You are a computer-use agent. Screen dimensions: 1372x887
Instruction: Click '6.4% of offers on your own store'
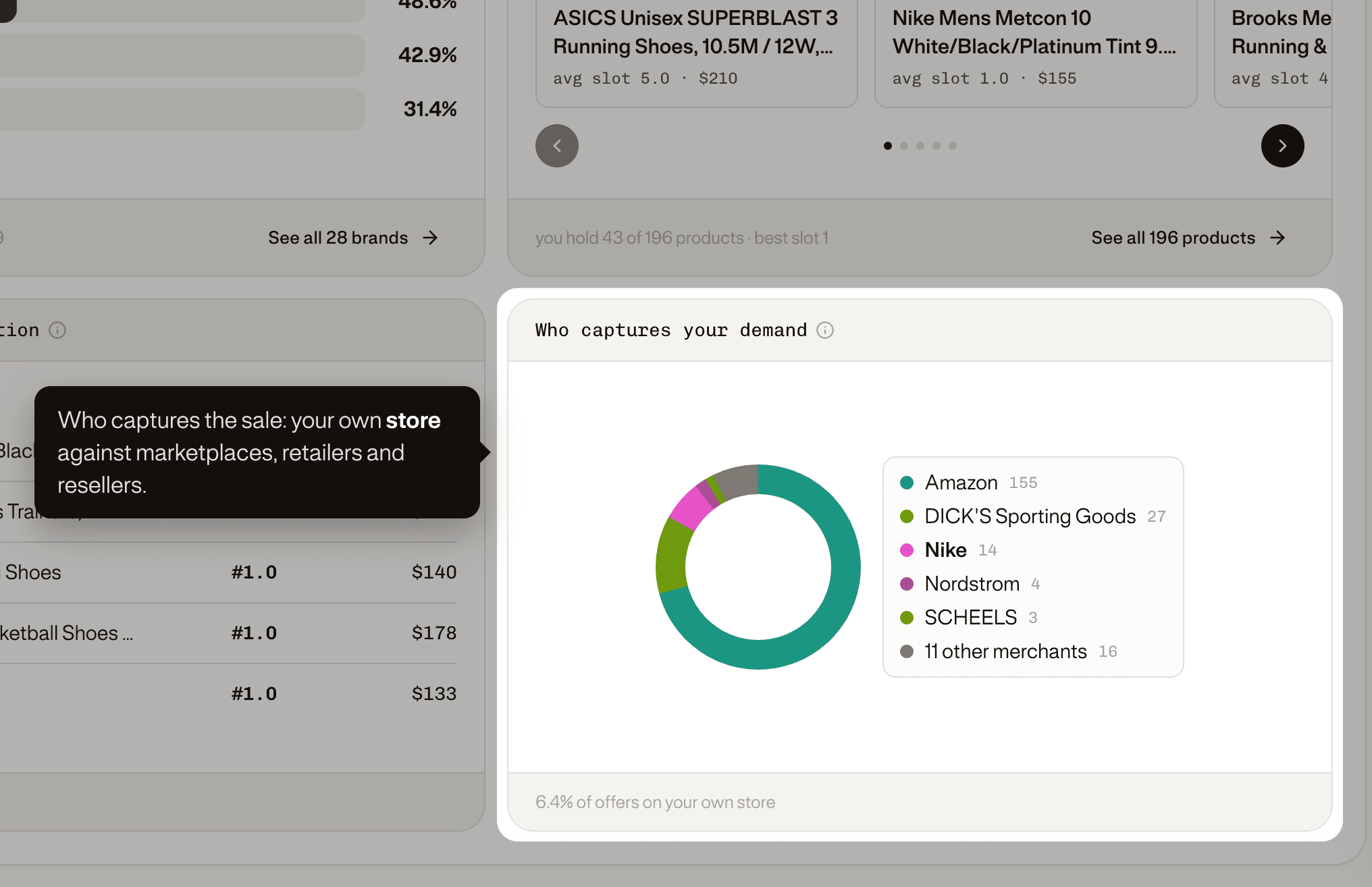click(655, 802)
